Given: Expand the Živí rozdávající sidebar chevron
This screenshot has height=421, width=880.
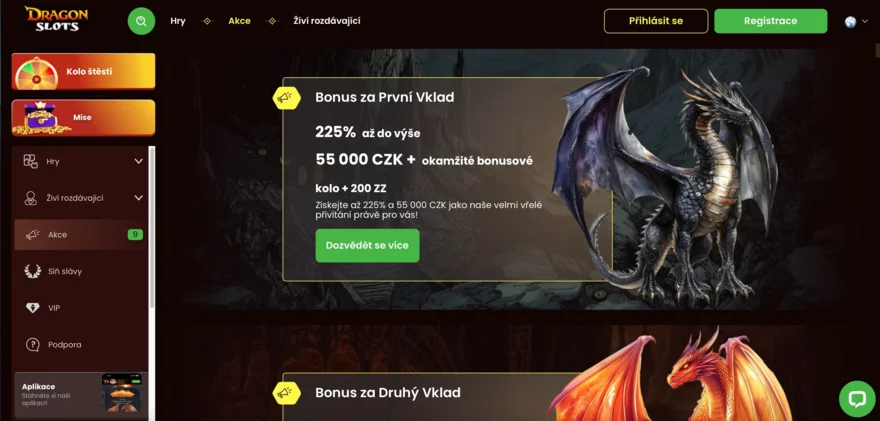Looking at the screenshot, I should 139,198.
